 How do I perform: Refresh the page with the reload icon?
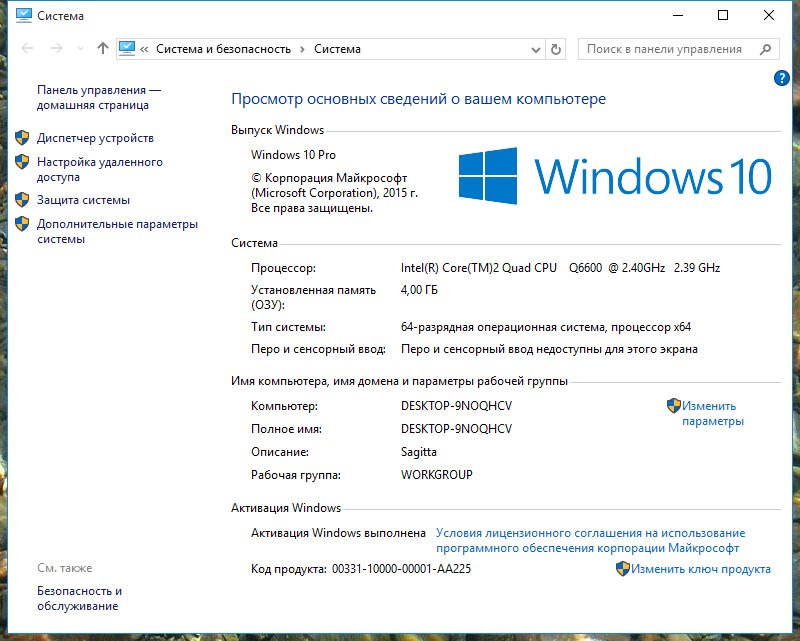click(x=556, y=49)
